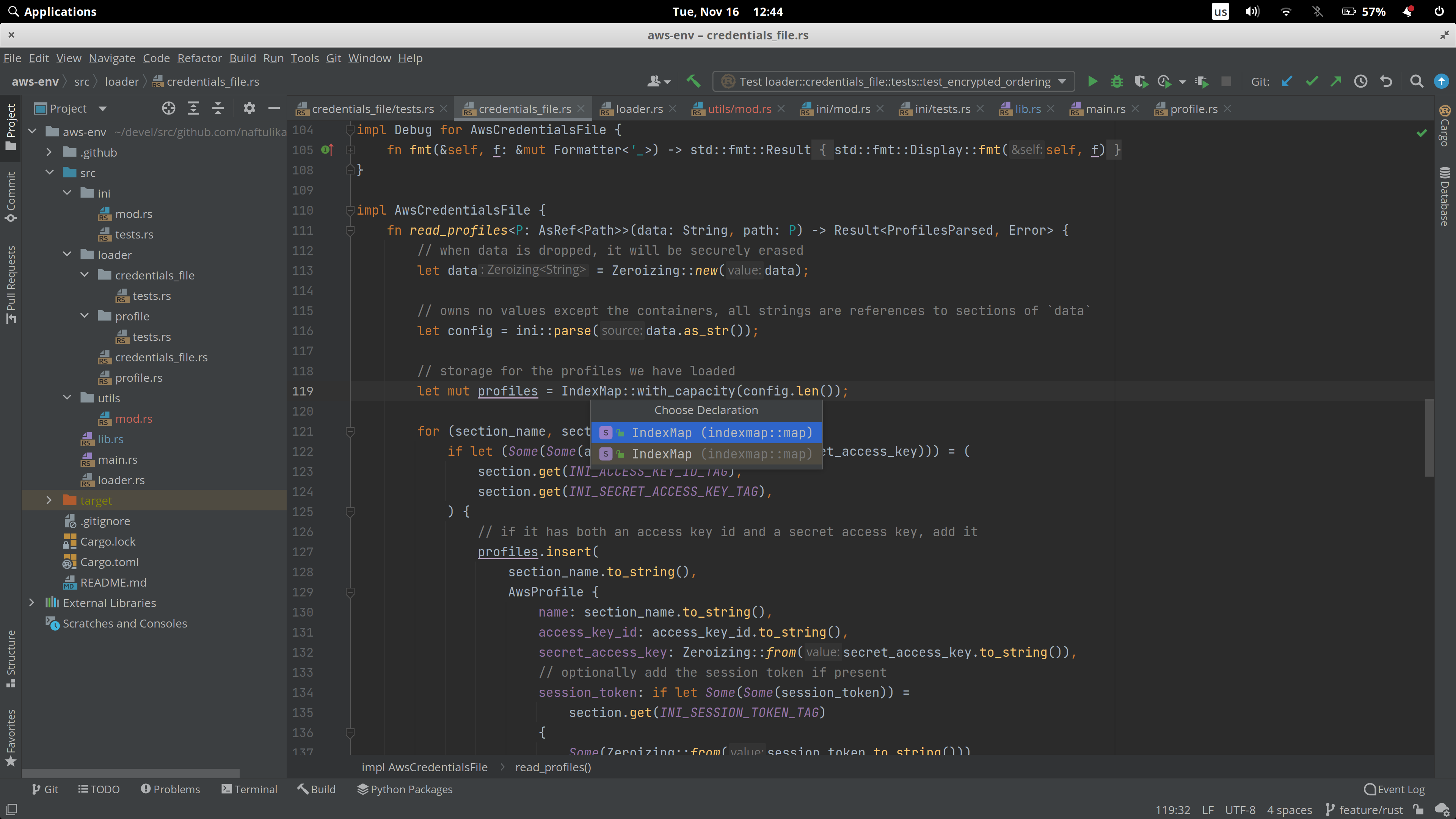1456x819 pixels.
Task: Open Project view mode dropdown
Action: (x=102, y=108)
